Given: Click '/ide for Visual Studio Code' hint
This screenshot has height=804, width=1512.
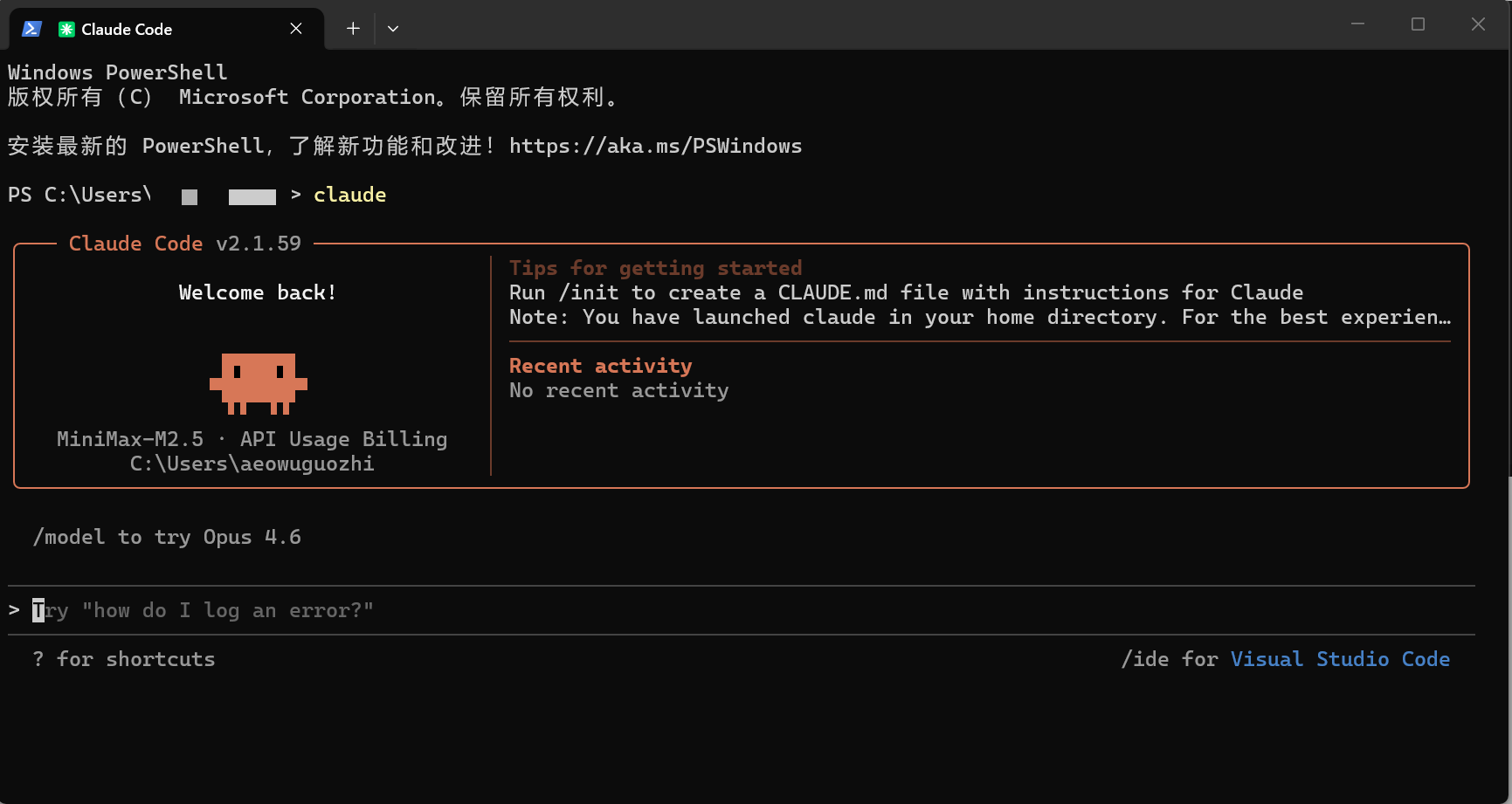Looking at the screenshot, I should (x=1285, y=659).
